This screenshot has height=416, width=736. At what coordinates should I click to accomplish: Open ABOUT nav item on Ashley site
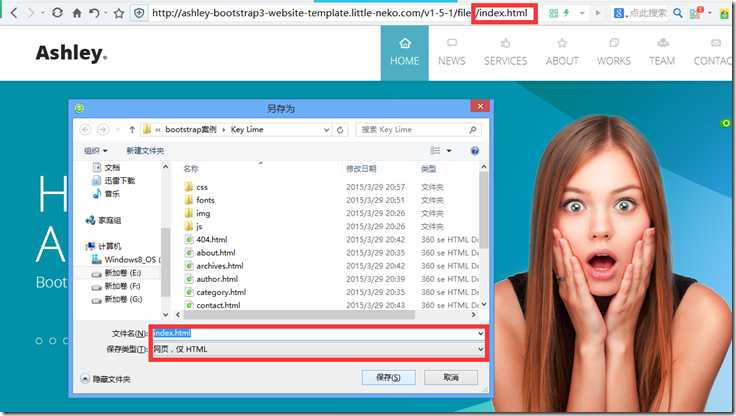(562, 53)
